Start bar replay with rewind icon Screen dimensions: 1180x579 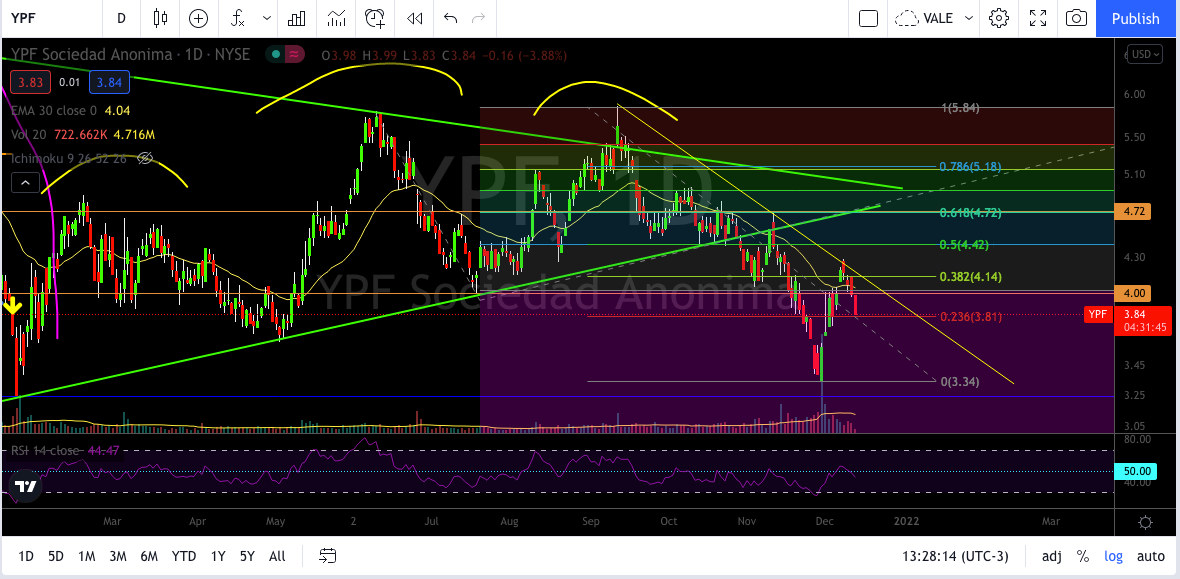(414, 18)
